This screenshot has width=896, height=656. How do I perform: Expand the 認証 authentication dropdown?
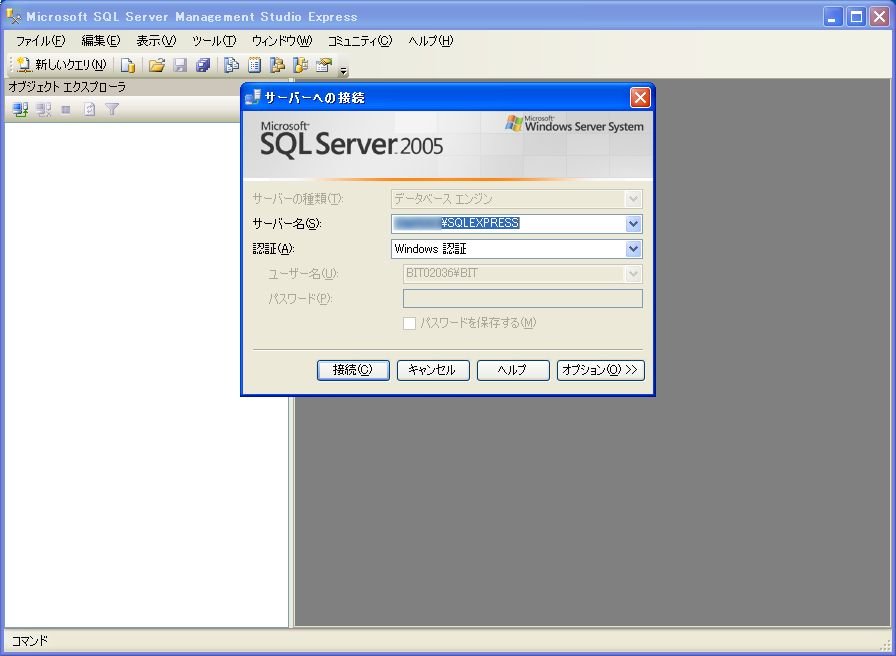(633, 249)
